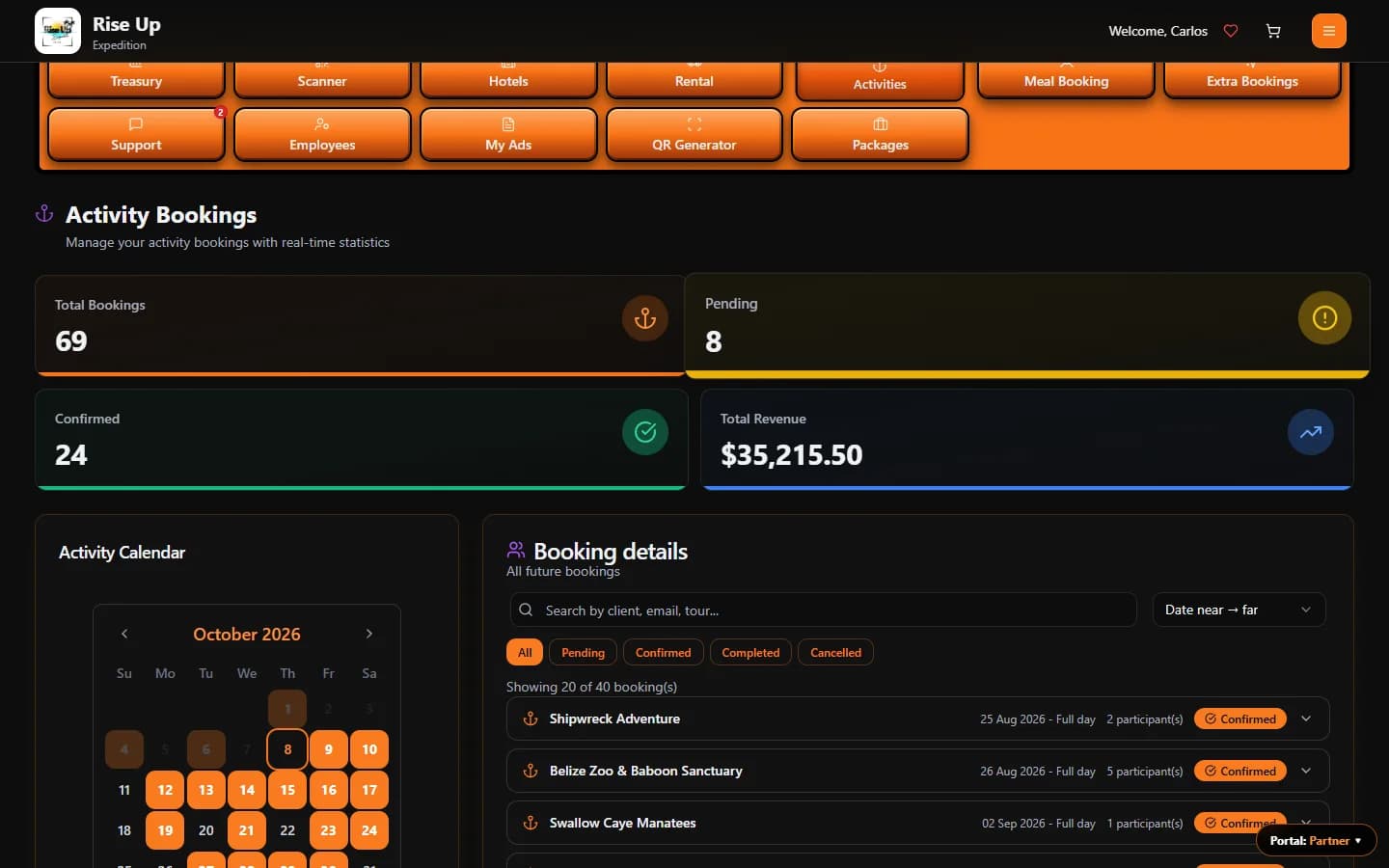Open the Portal: Partner switcher

pos(1316,841)
